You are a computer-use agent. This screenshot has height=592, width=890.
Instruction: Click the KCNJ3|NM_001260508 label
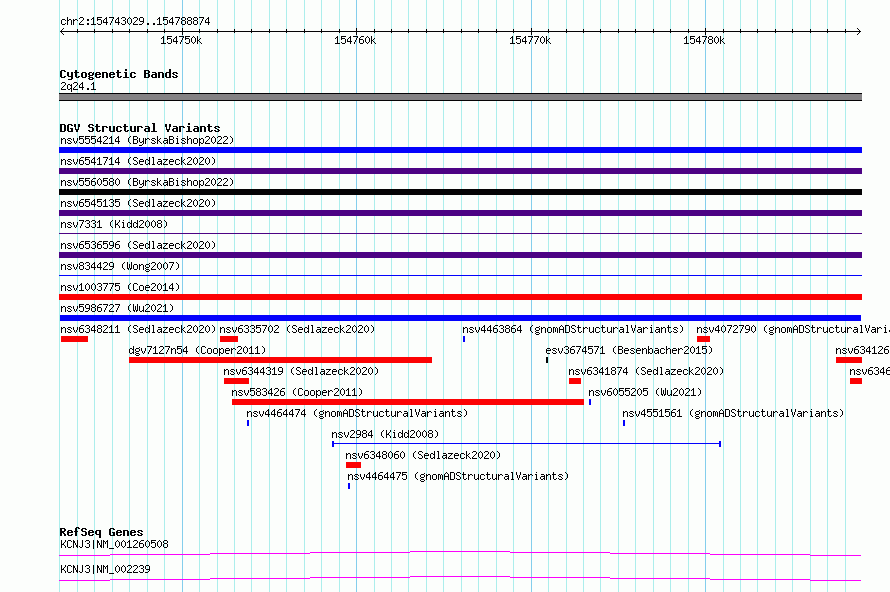pos(114,544)
